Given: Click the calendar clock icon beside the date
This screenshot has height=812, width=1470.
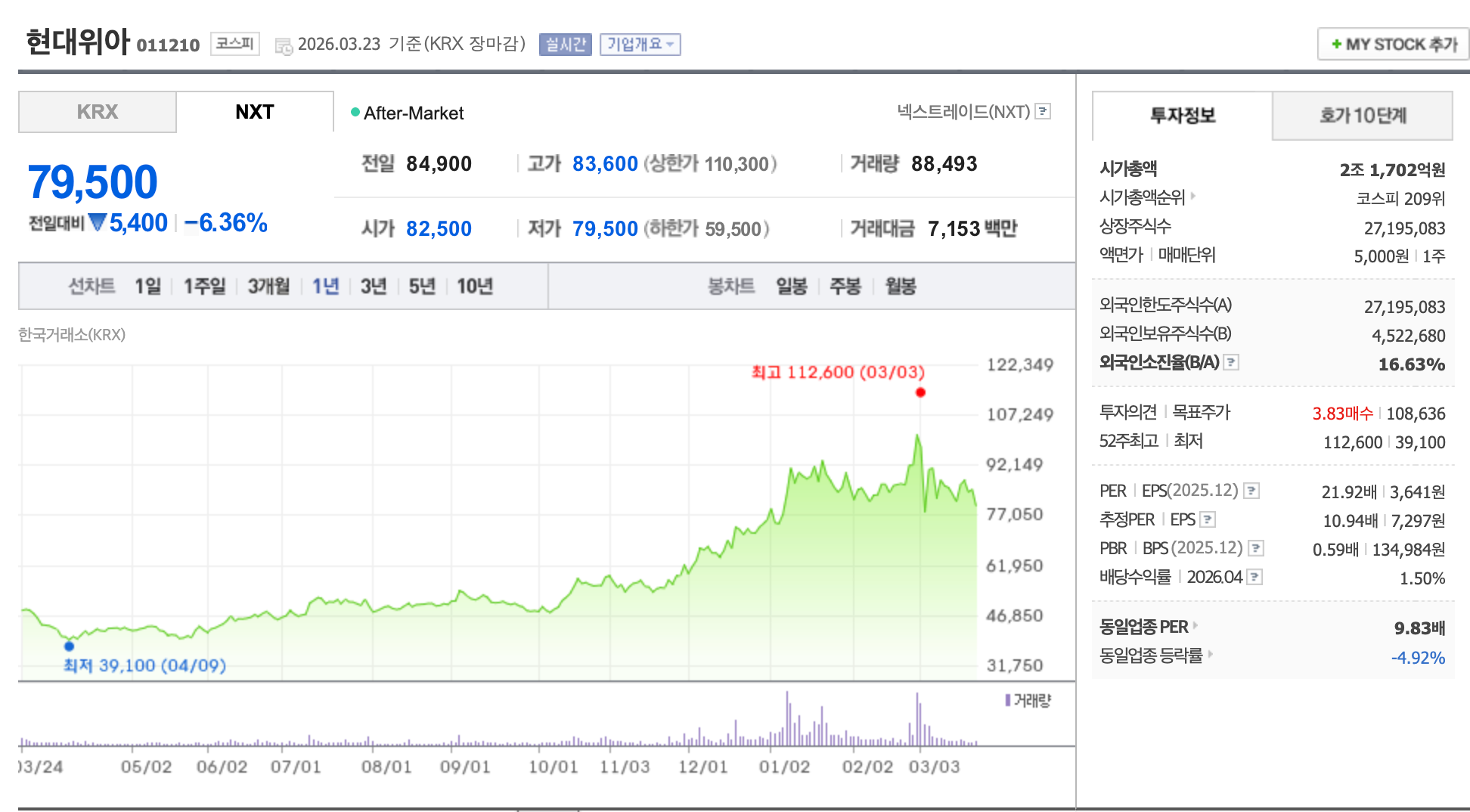Looking at the screenshot, I should (284, 46).
